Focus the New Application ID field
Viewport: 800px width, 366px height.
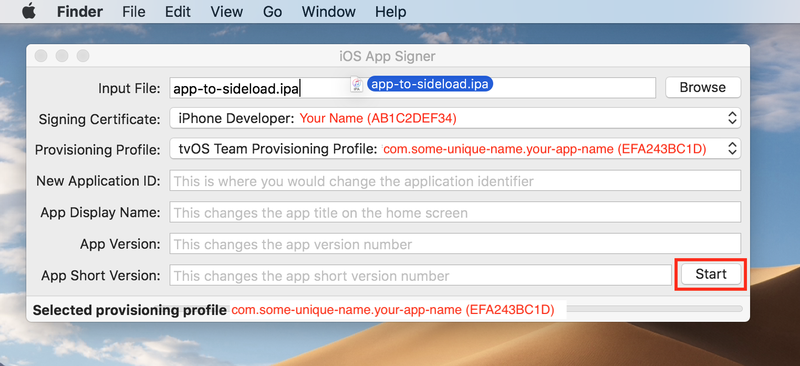[x=455, y=181]
